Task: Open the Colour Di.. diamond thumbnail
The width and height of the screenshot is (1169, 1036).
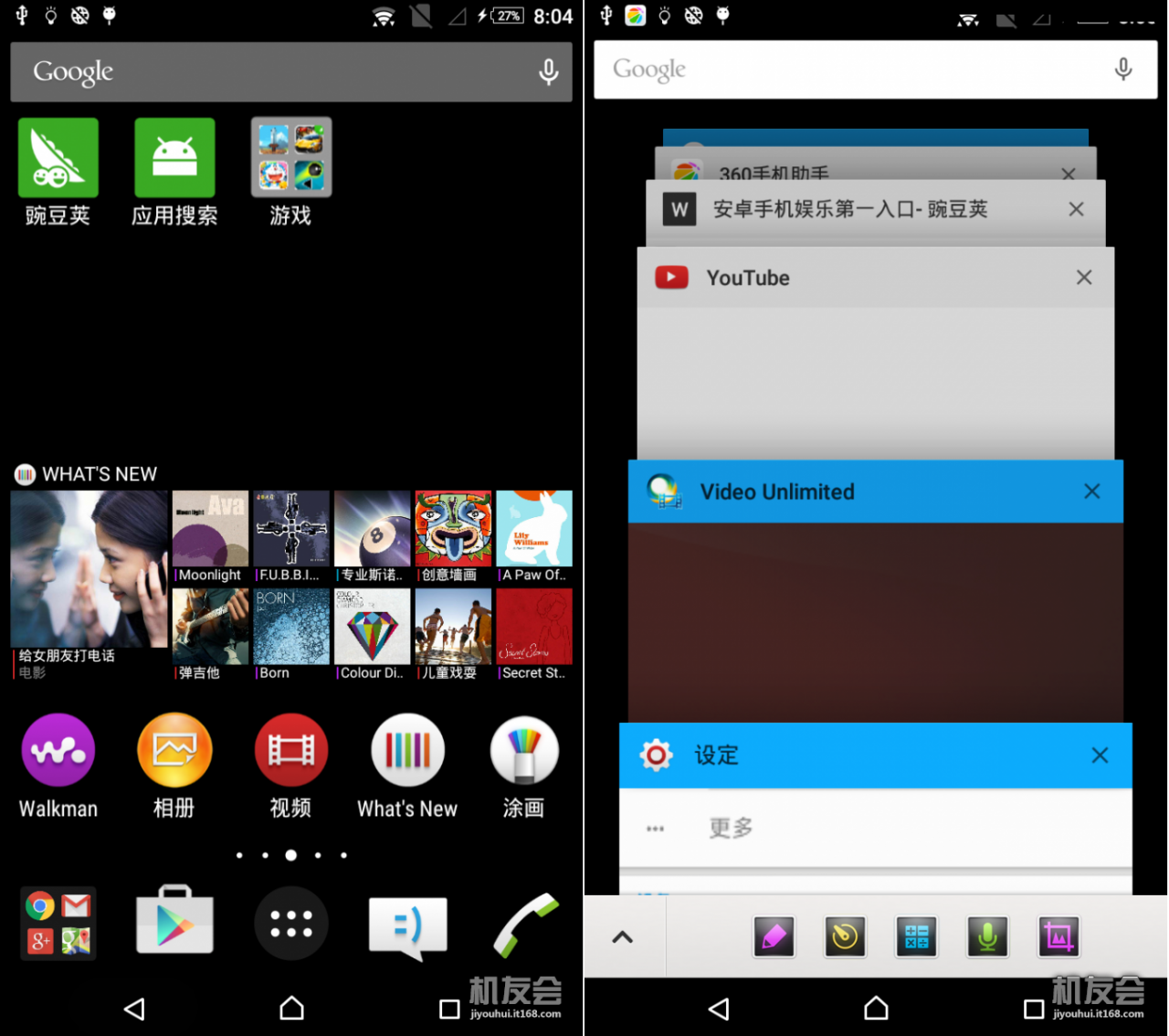Action: [x=372, y=627]
